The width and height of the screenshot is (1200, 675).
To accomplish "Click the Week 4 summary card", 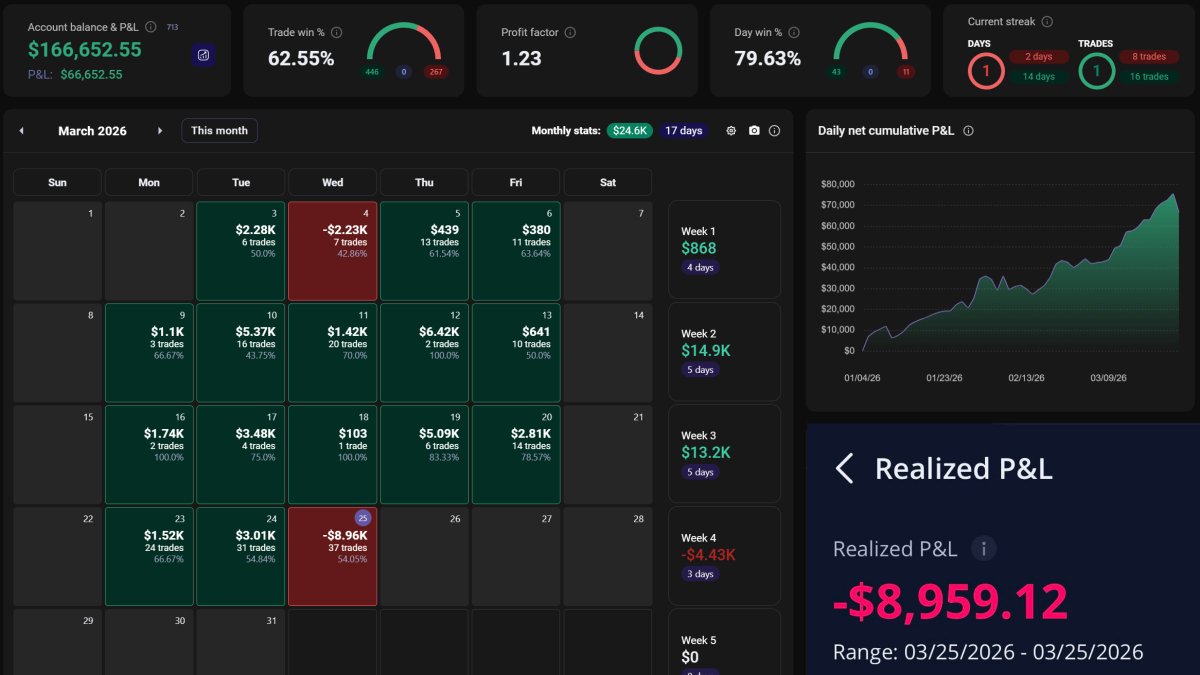I will point(724,555).
